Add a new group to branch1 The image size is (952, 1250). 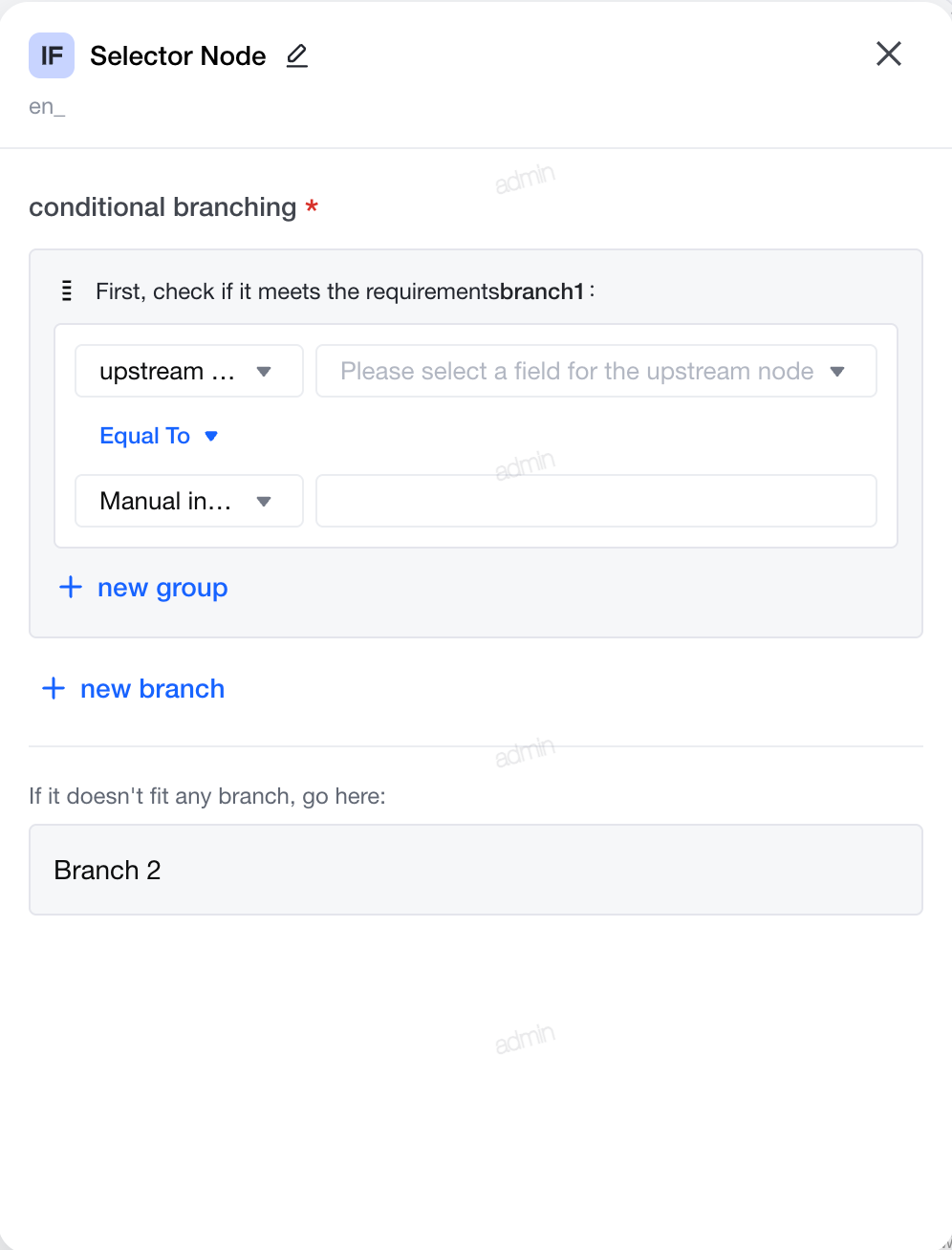coord(143,587)
